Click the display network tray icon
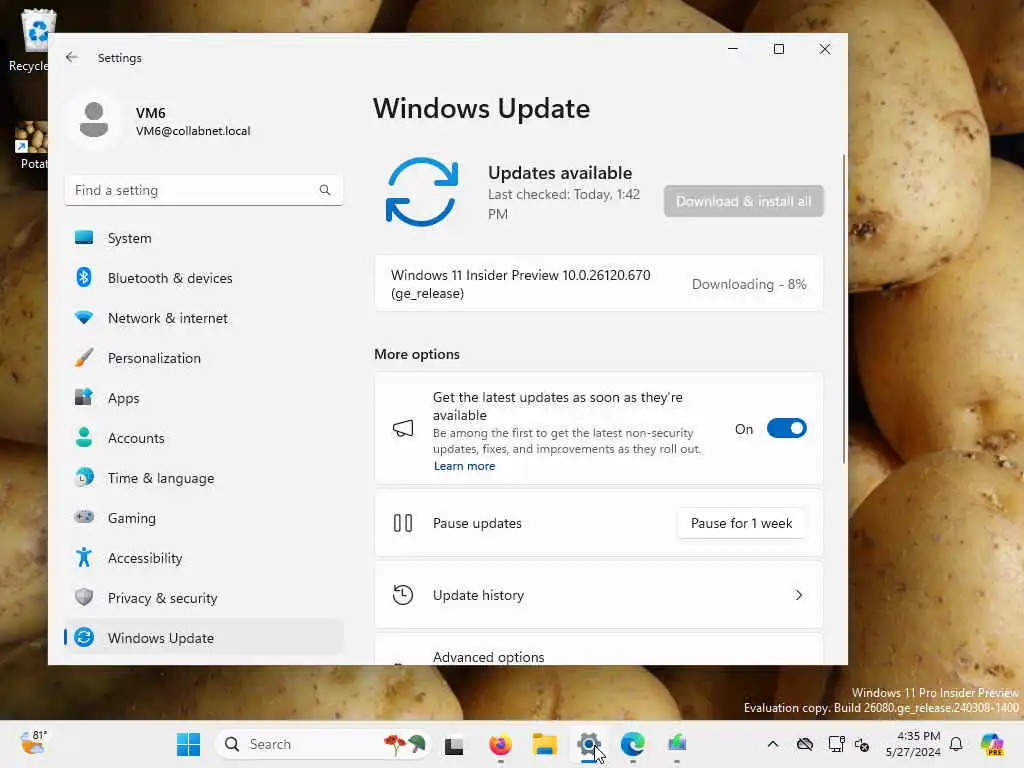Image resolution: width=1024 pixels, height=768 pixels. [836, 744]
